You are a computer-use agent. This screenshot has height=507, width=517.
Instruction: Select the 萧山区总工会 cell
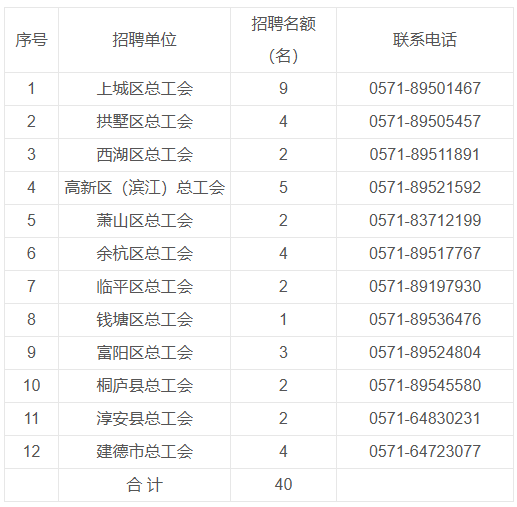click(x=144, y=221)
